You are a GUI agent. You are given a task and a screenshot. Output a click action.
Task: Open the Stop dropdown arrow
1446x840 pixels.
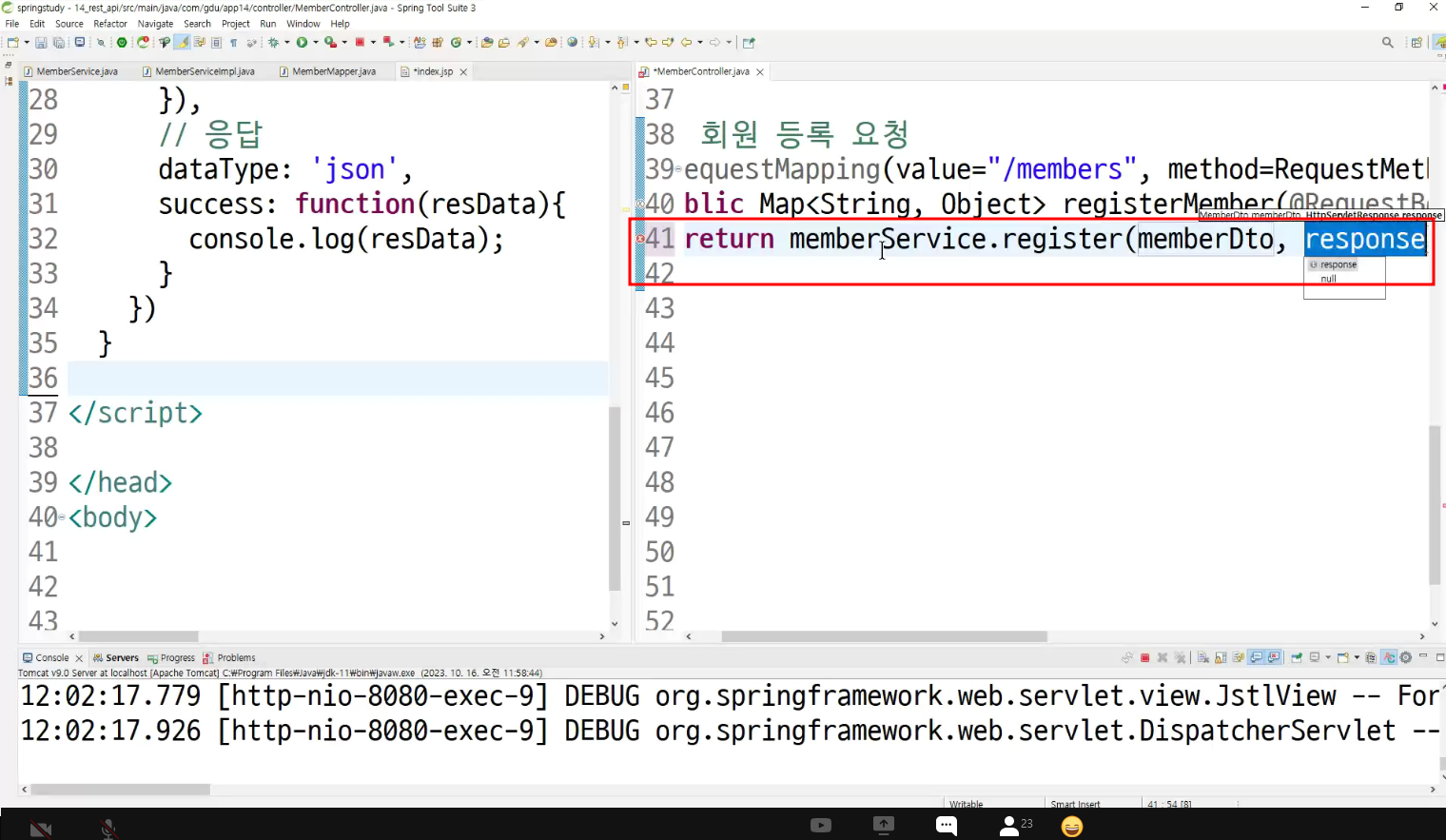coord(373,43)
